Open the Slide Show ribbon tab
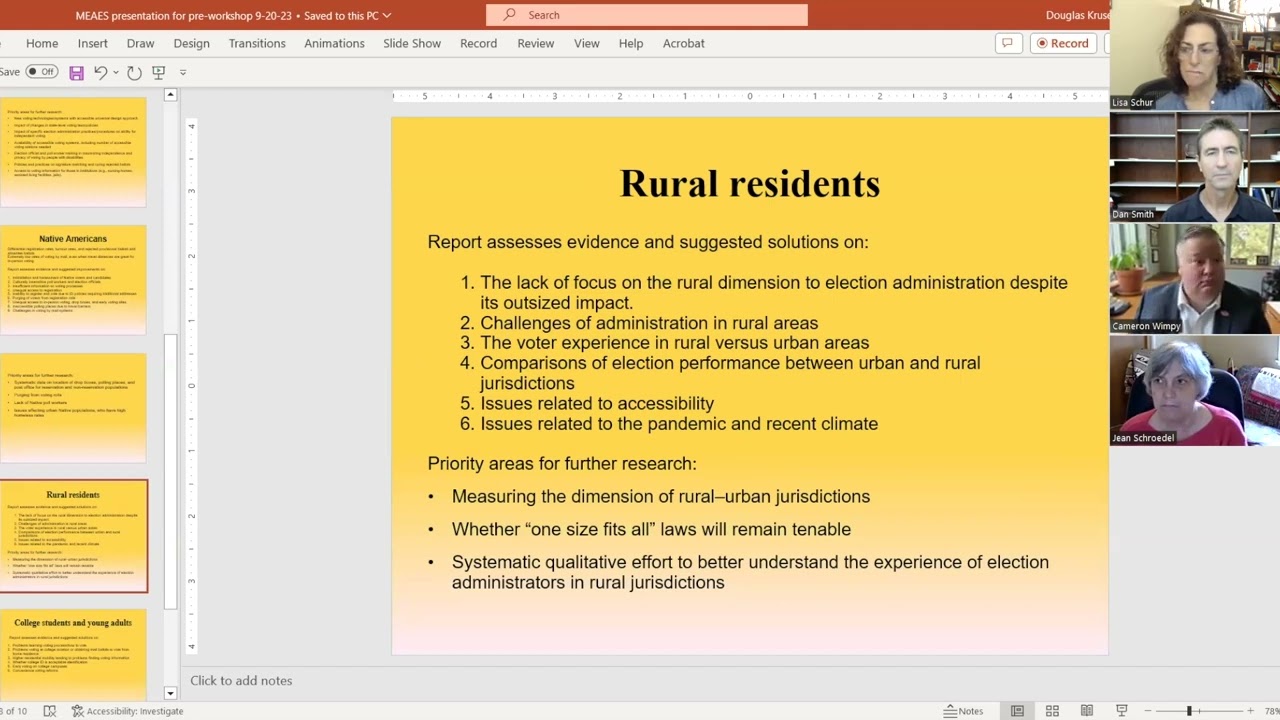The image size is (1280, 720). [x=412, y=43]
